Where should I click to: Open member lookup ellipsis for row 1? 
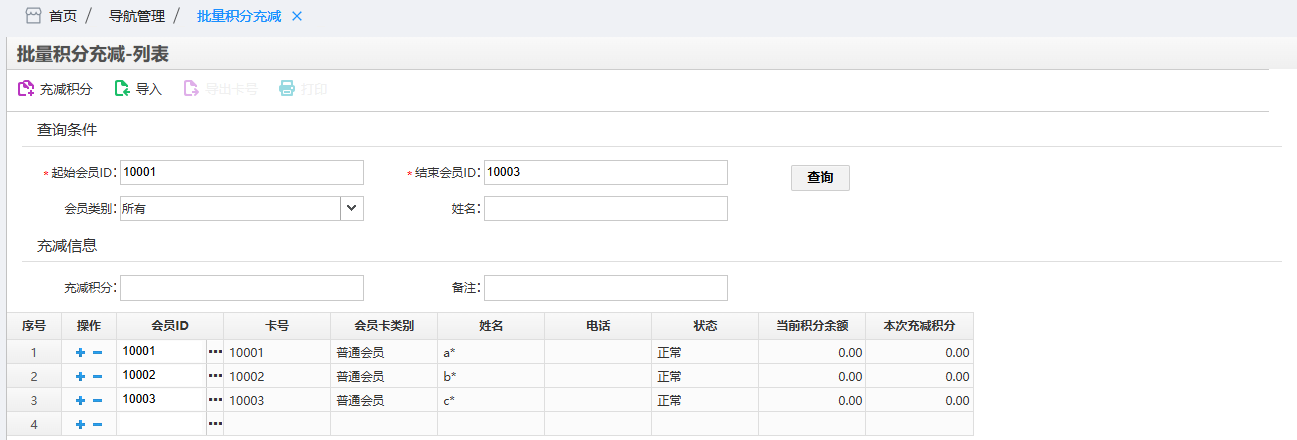pos(214,352)
